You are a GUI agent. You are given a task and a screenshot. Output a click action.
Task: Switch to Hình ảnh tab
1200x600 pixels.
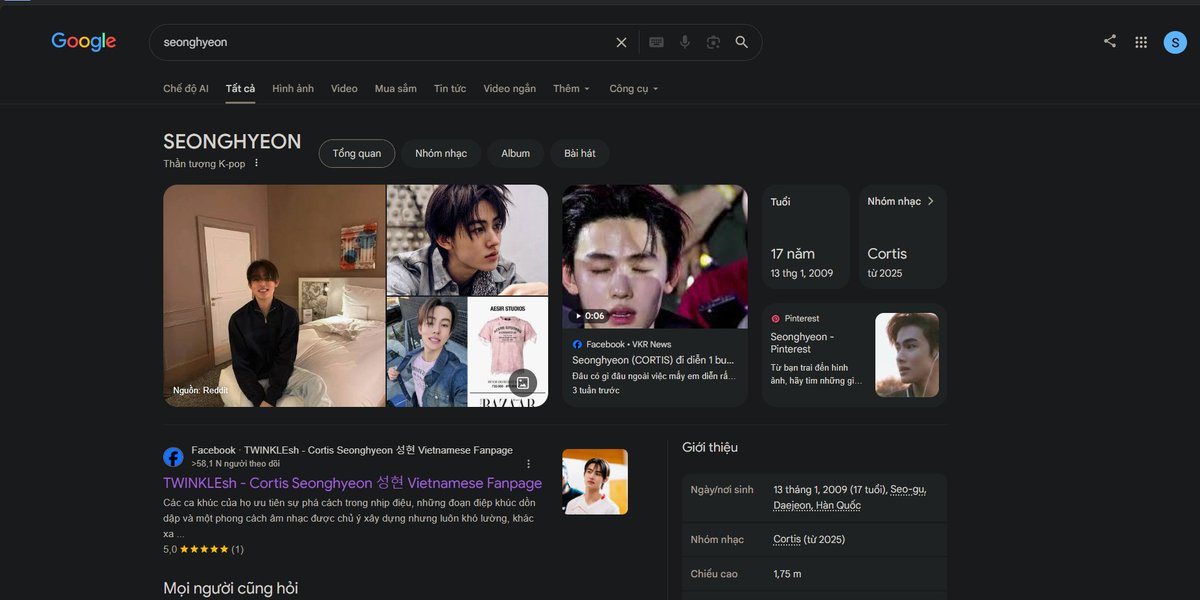[x=293, y=88]
